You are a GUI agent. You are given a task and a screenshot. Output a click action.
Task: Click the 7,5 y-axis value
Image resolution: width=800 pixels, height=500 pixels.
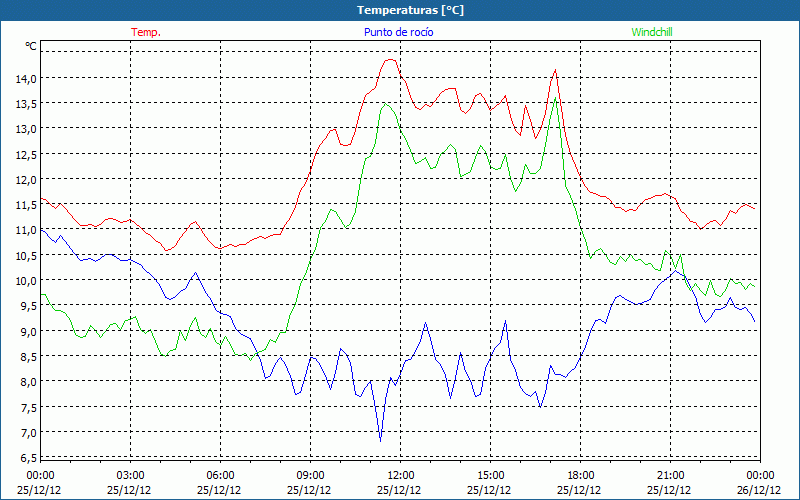click(29, 407)
